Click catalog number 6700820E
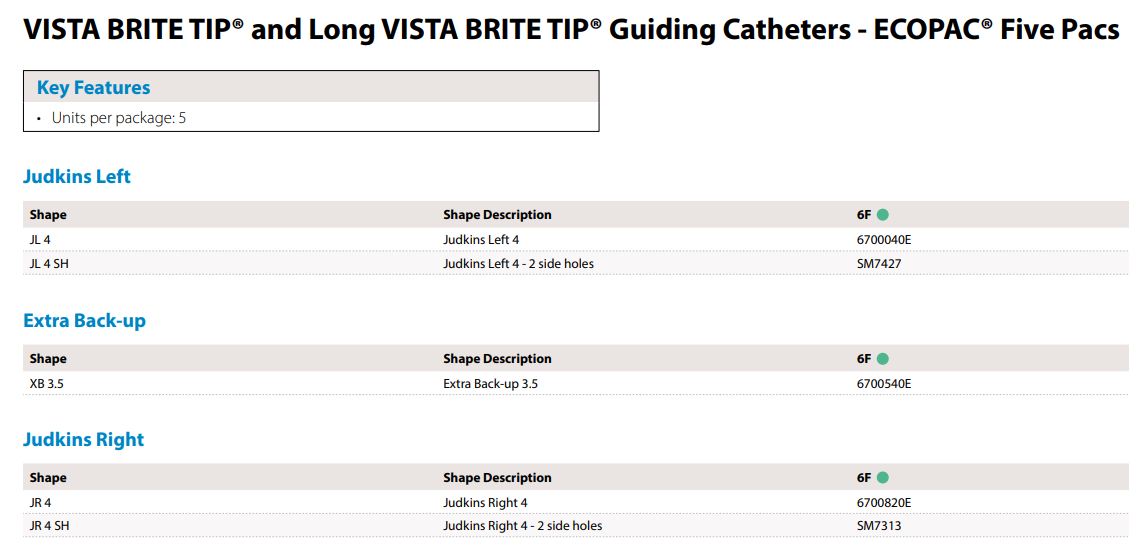Image resolution: width=1129 pixels, height=544 pixels. (881, 502)
